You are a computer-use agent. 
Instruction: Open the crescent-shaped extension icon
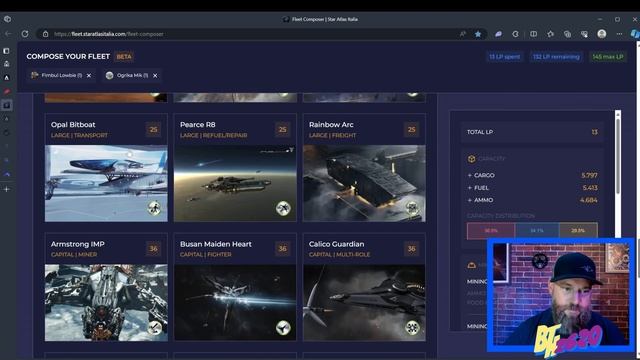click(x=516, y=34)
